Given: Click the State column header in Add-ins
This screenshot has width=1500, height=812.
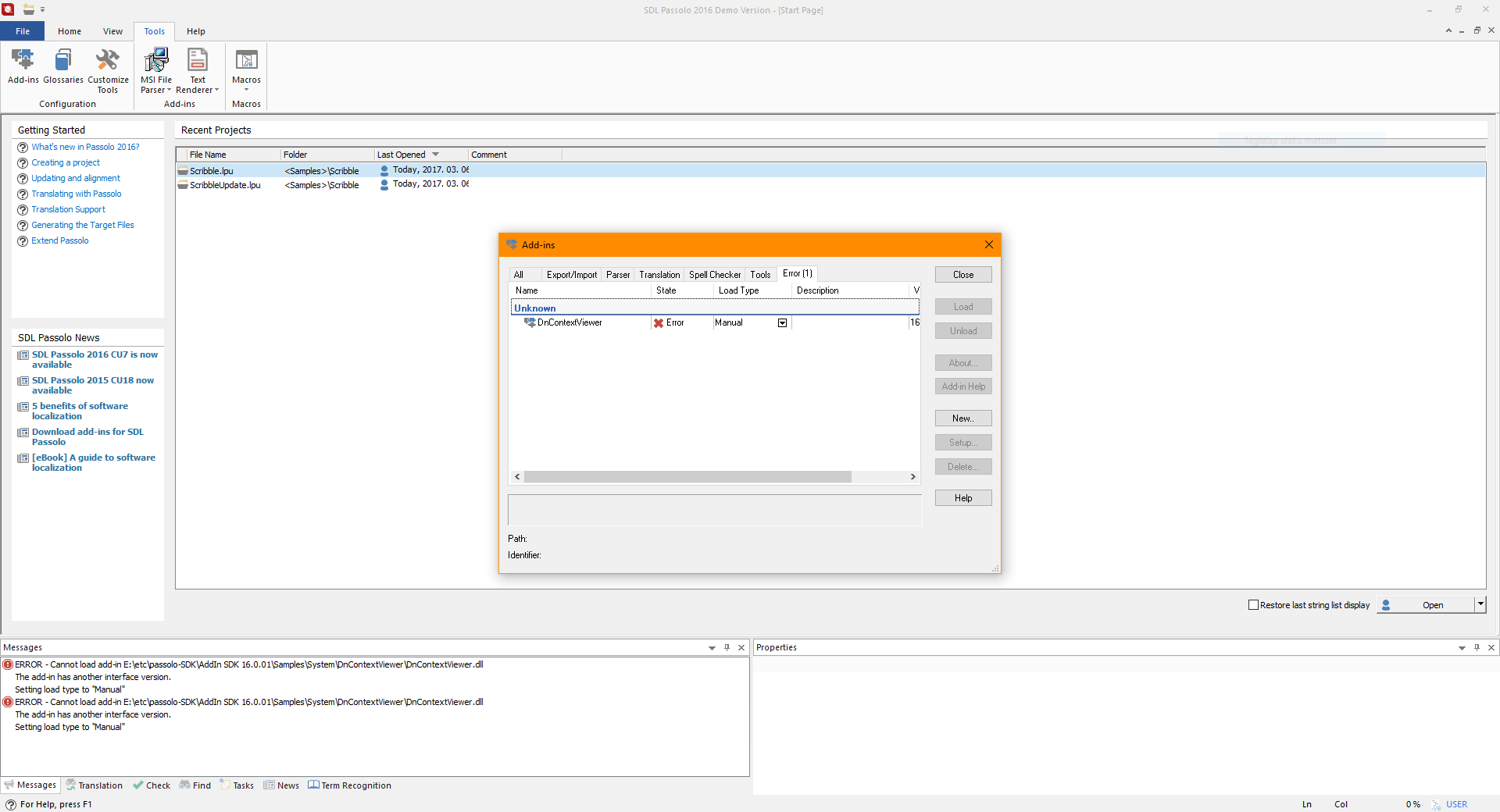Looking at the screenshot, I should pyautogui.click(x=682, y=290).
